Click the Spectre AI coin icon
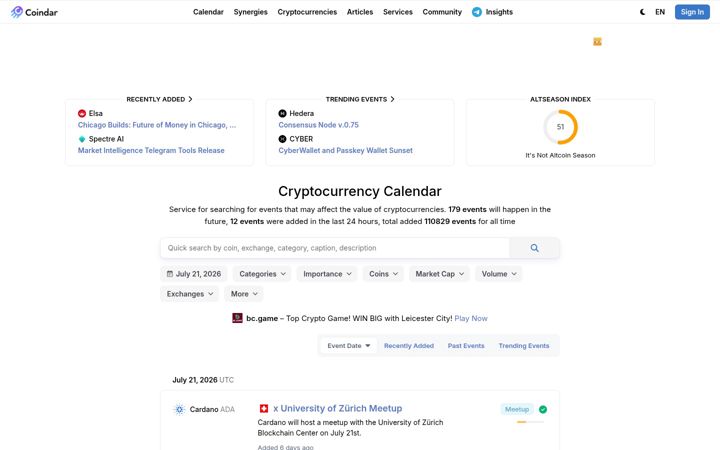 pyautogui.click(x=82, y=139)
